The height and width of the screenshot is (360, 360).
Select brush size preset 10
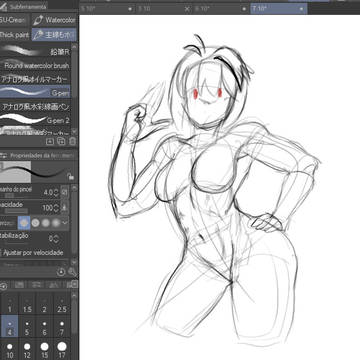pos(10,350)
